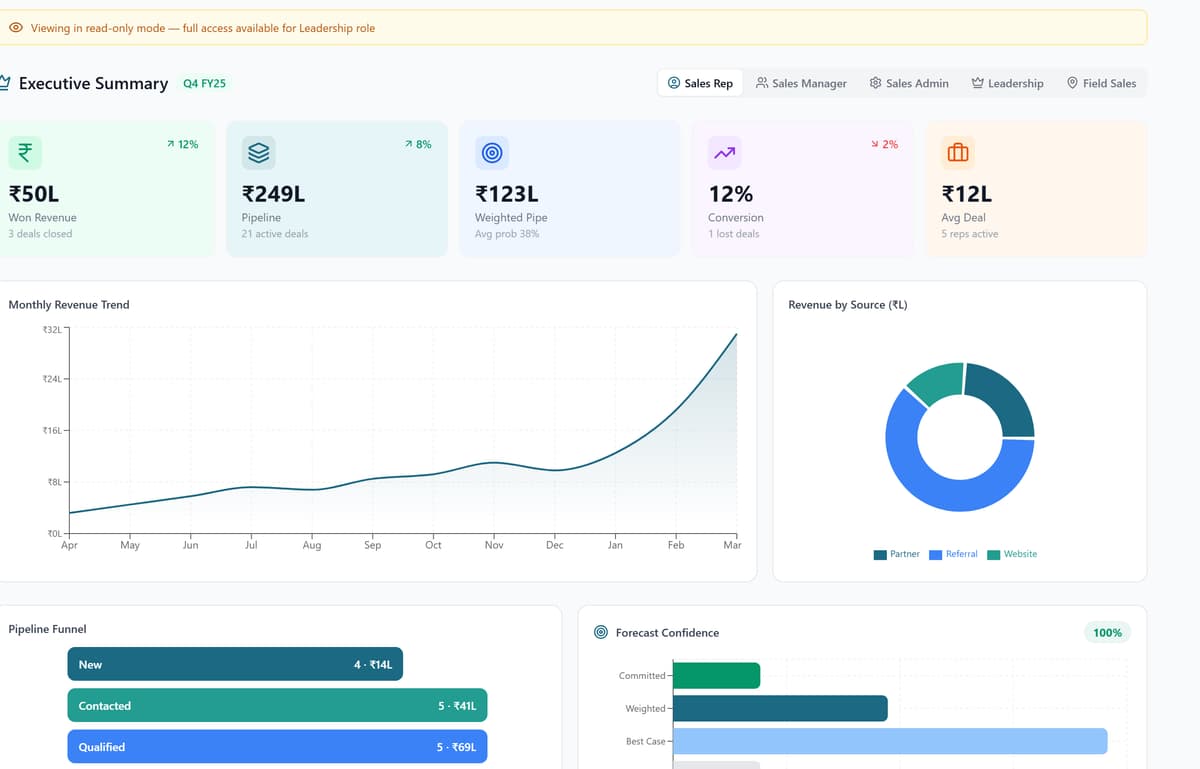
Task: Click the dark teal Partner donut segment
Action: pos(1008,390)
